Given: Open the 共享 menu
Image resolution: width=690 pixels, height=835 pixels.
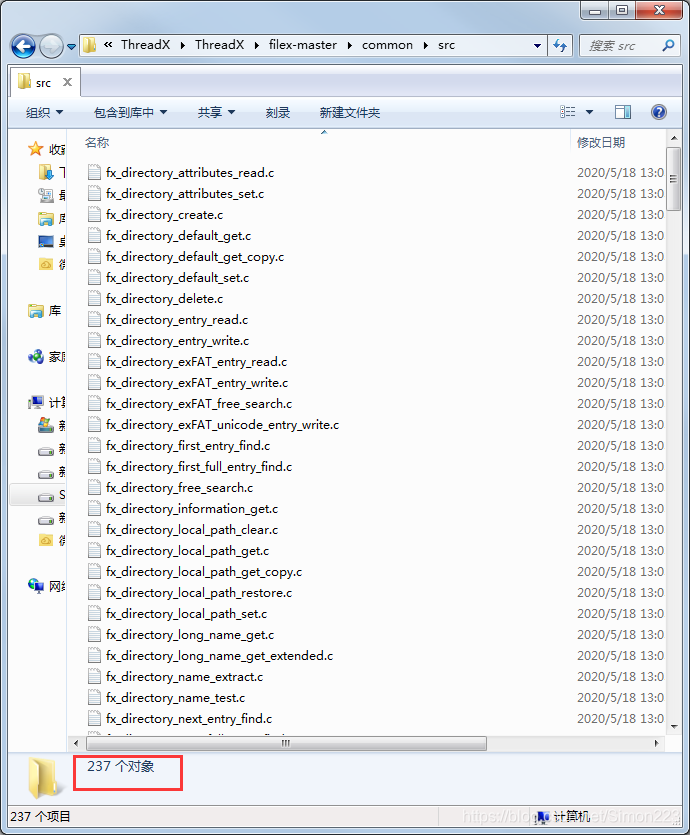Looking at the screenshot, I should tap(216, 112).
